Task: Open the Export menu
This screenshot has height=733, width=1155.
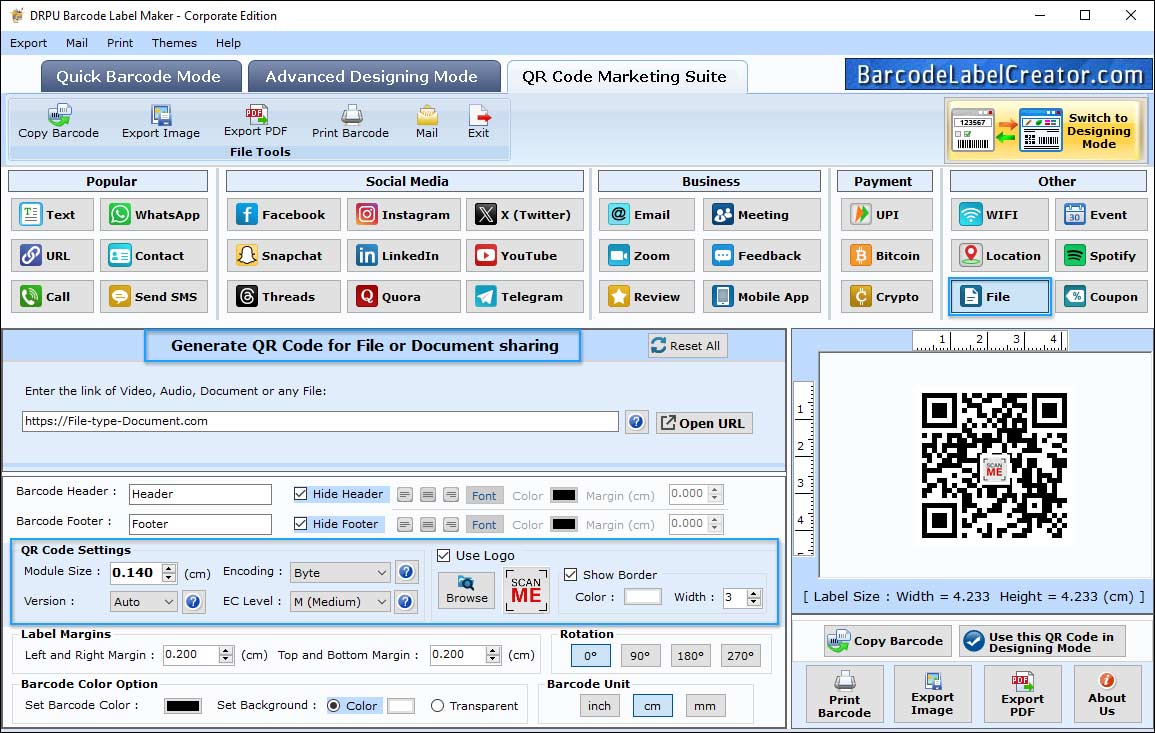Action: tap(28, 43)
